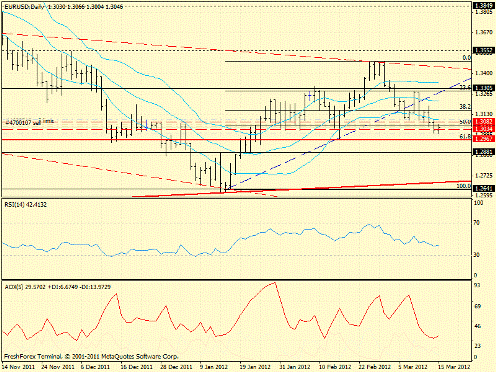The height and width of the screenshot is (372, 496).
Task: Click the 5 Mar 2012 date label
Action: (412, 367)
